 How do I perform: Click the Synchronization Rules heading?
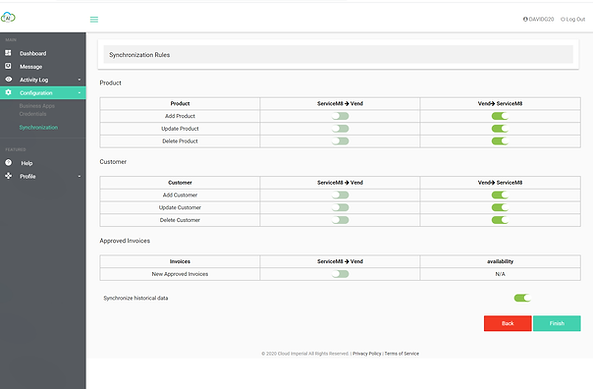pyautogui.click(x=139, y=55)
